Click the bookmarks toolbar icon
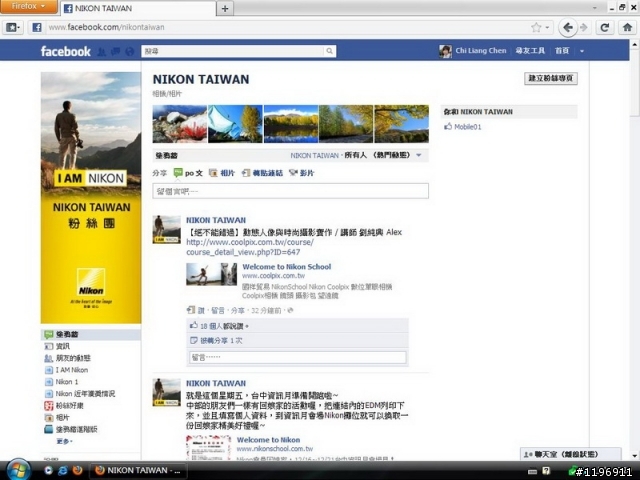The width and height of the screenshot is (640, 480). pyautogui.click(x=13, y=27)
